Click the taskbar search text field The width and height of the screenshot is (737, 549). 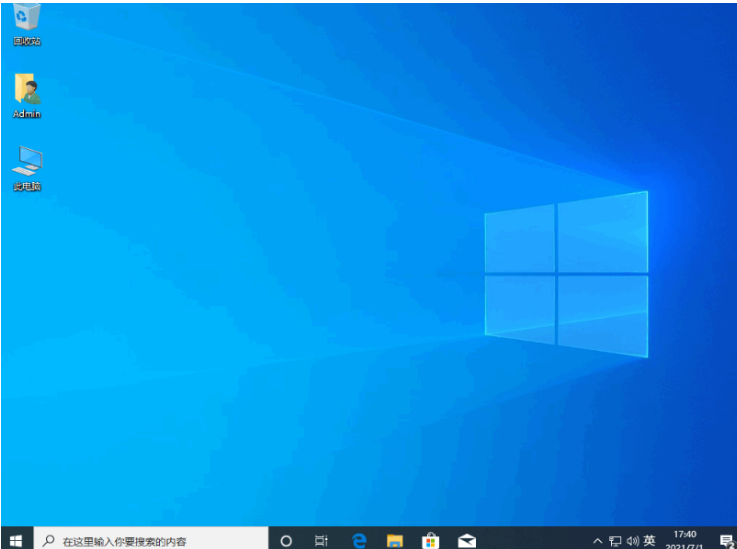(x=150, y=541)
